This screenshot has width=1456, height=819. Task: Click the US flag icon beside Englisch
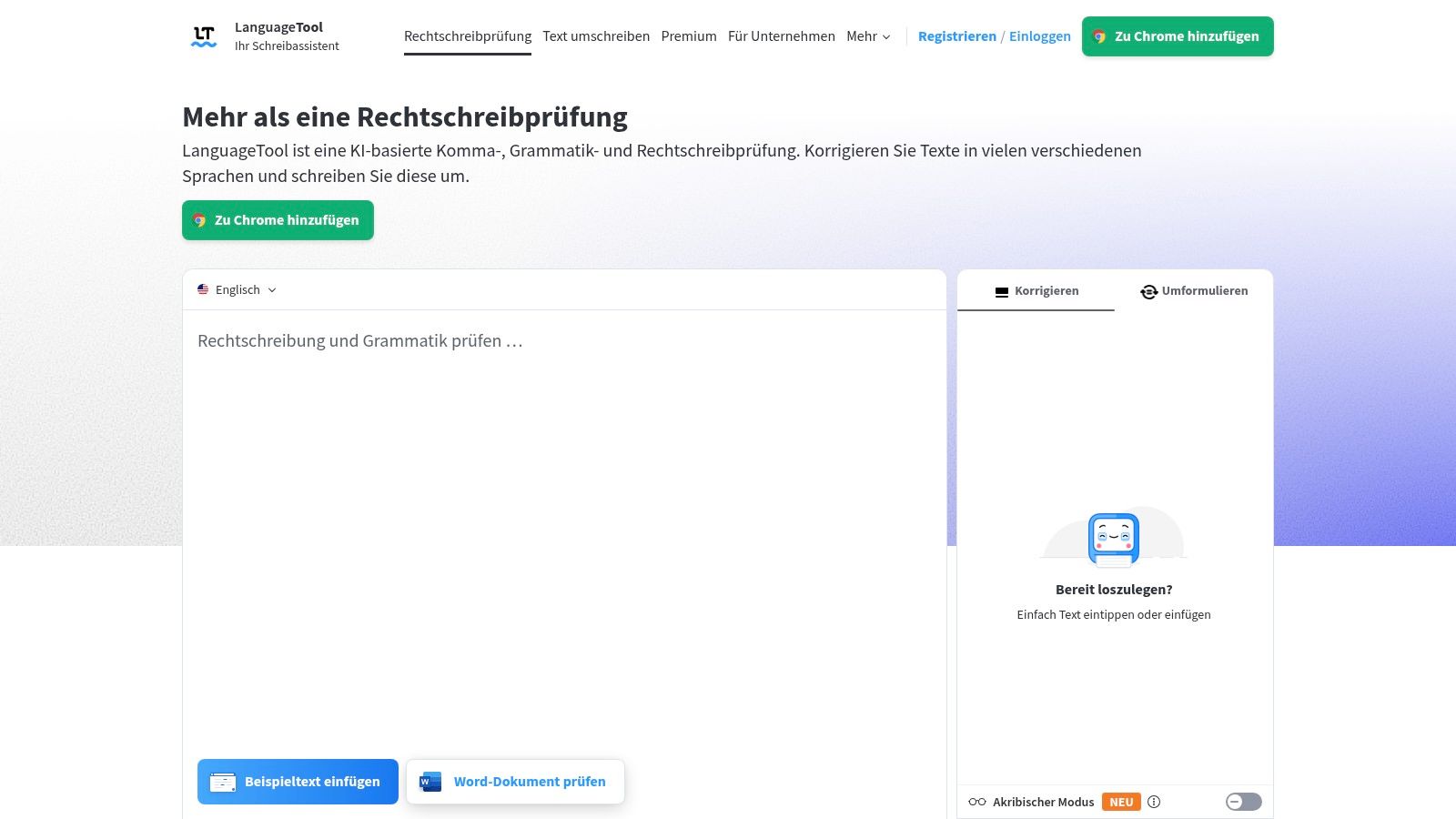coord(203,289)
